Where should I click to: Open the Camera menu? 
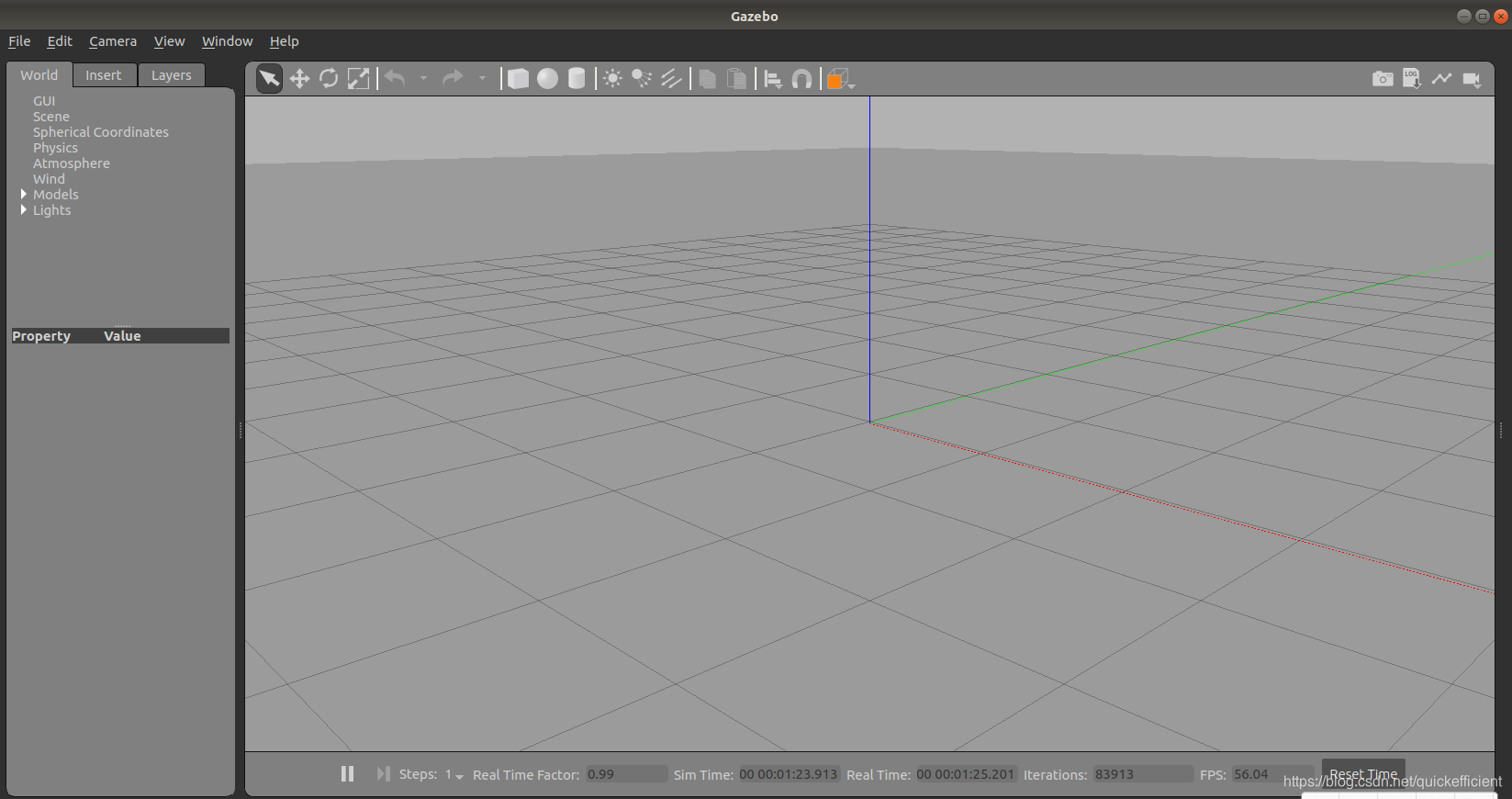(x=113, y=41)
